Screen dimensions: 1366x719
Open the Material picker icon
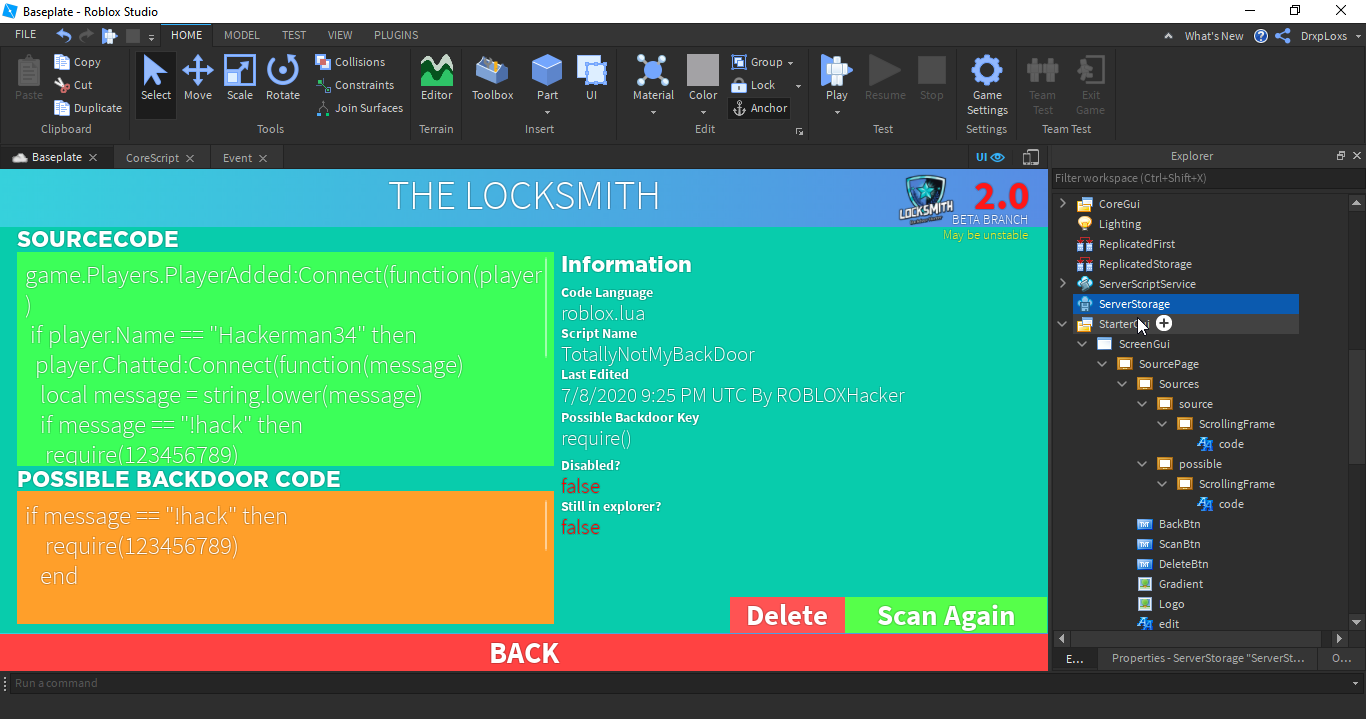pyautogui.click(x=653, y=71)
